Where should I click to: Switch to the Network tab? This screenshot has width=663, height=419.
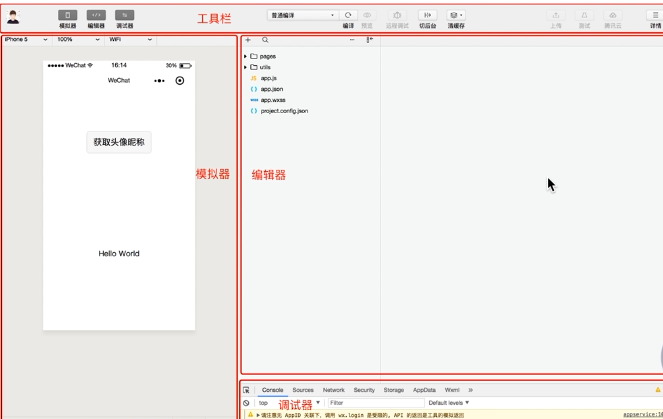coord(334,390)
